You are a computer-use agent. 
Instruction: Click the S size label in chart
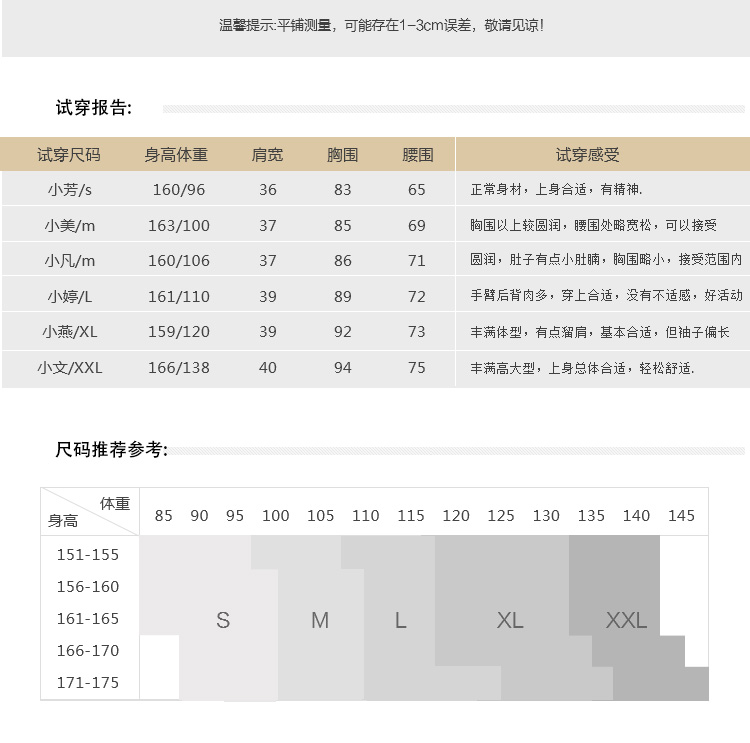coord(223,621)
